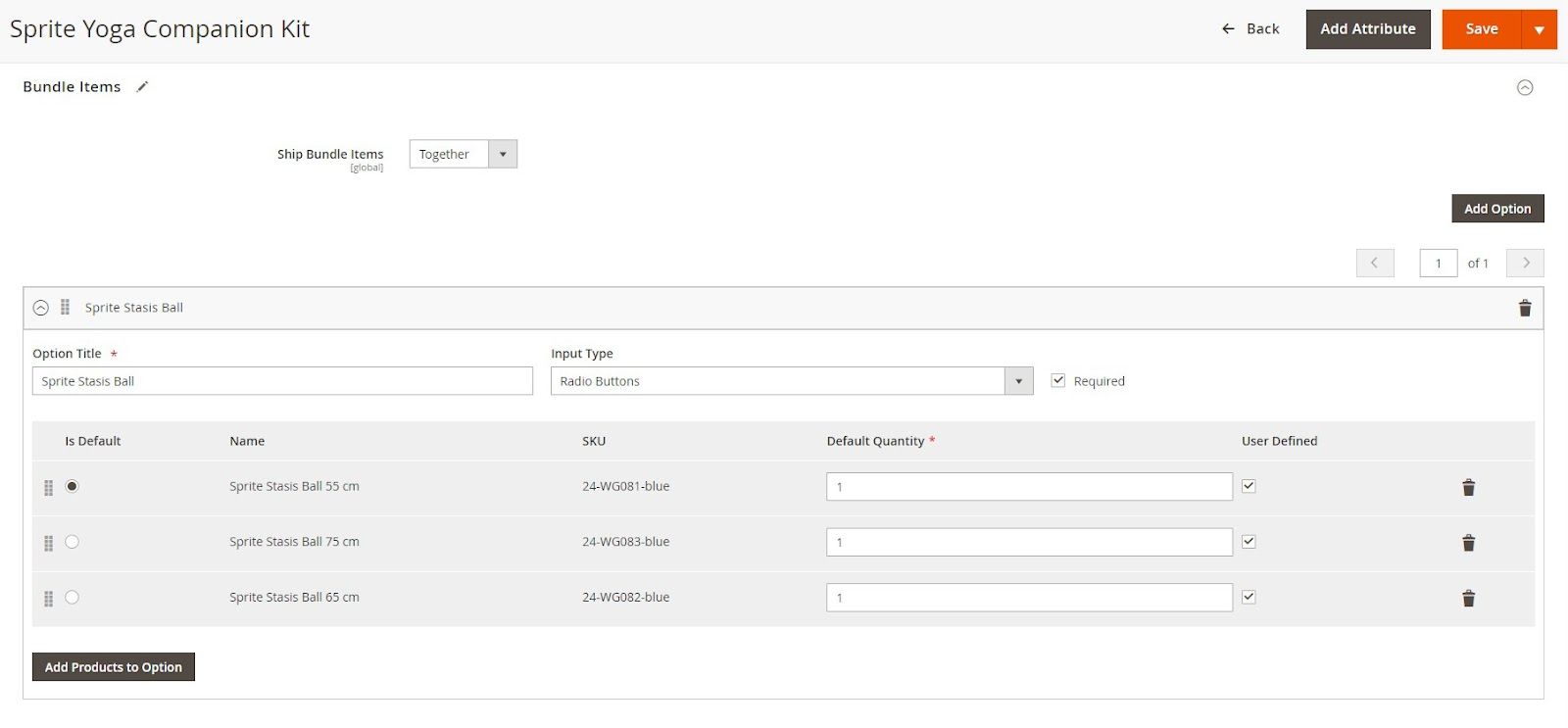
Task: Open the Save options dropdown arrow
Action: pos(1539,29)
